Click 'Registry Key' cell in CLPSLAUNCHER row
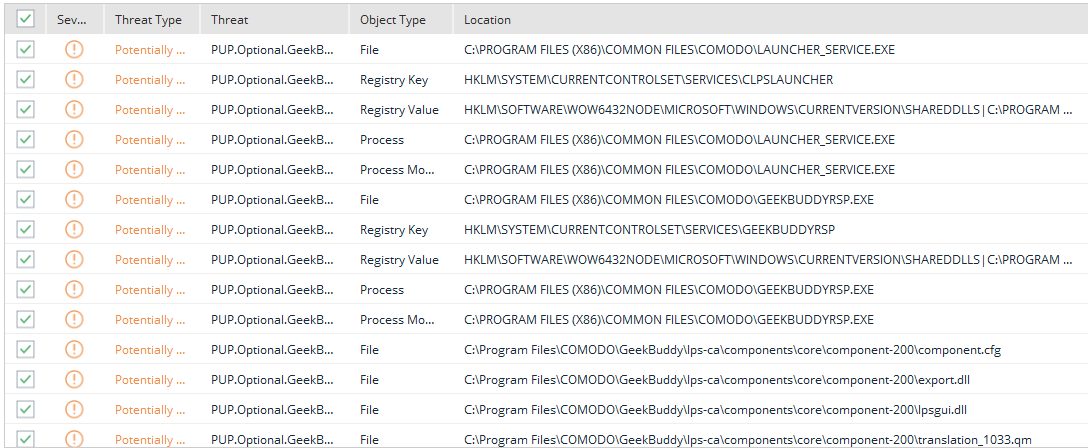The height and width of the screenshot is (448, 1088). click(x=394, y=80)
